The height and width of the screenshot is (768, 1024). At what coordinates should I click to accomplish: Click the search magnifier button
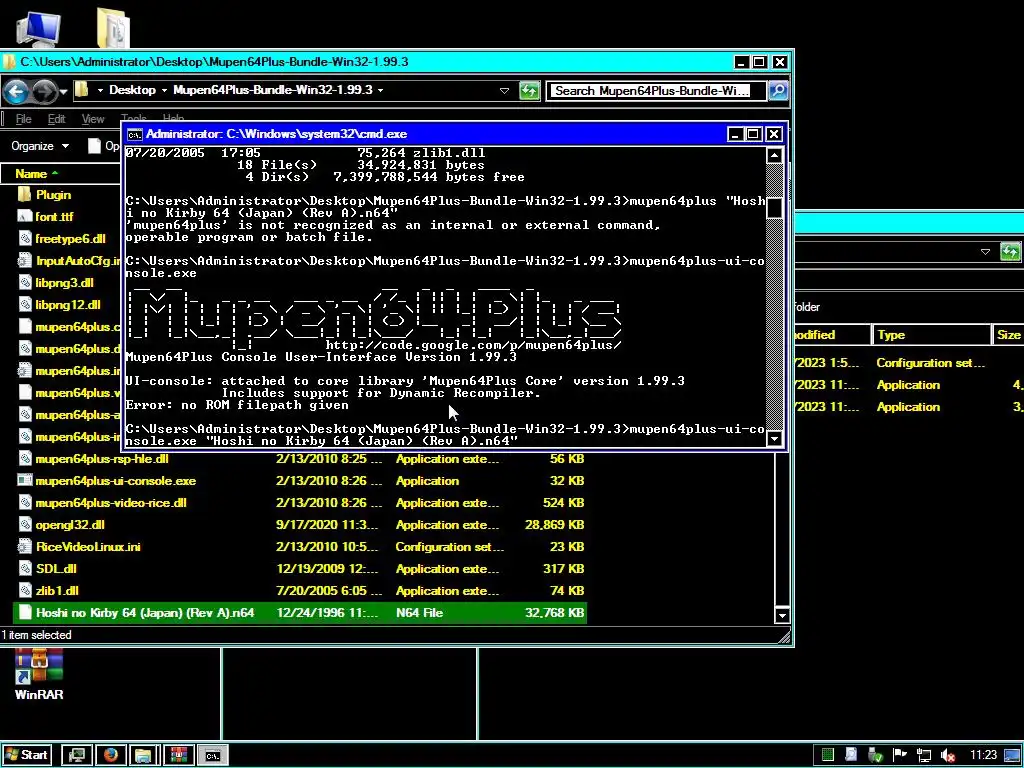[778, 91]
